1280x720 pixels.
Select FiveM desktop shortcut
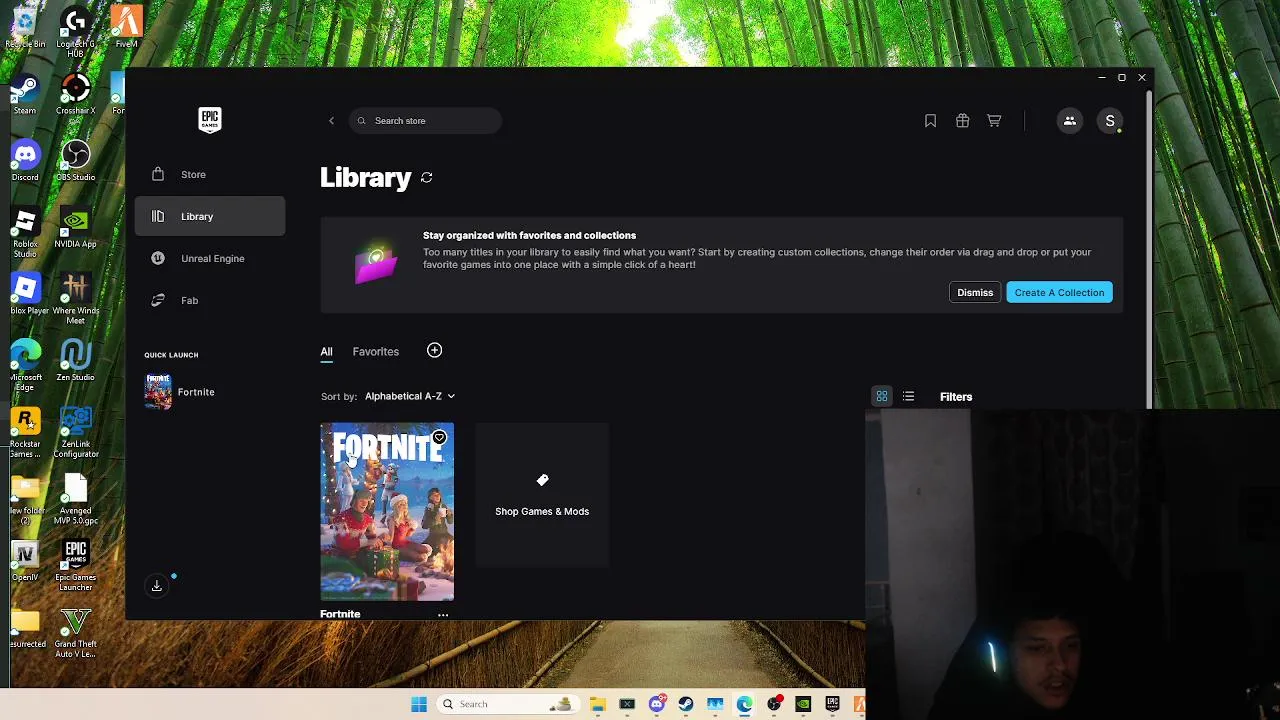pos(126,28)
